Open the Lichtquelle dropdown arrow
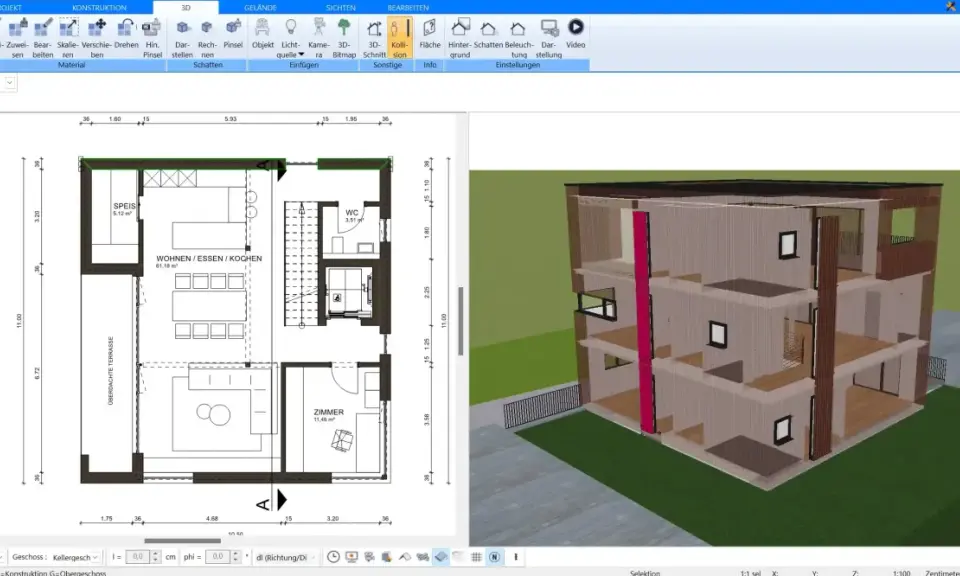Image resolution: width=960 pixels, height=576 pixels. [x=301, y=55]
